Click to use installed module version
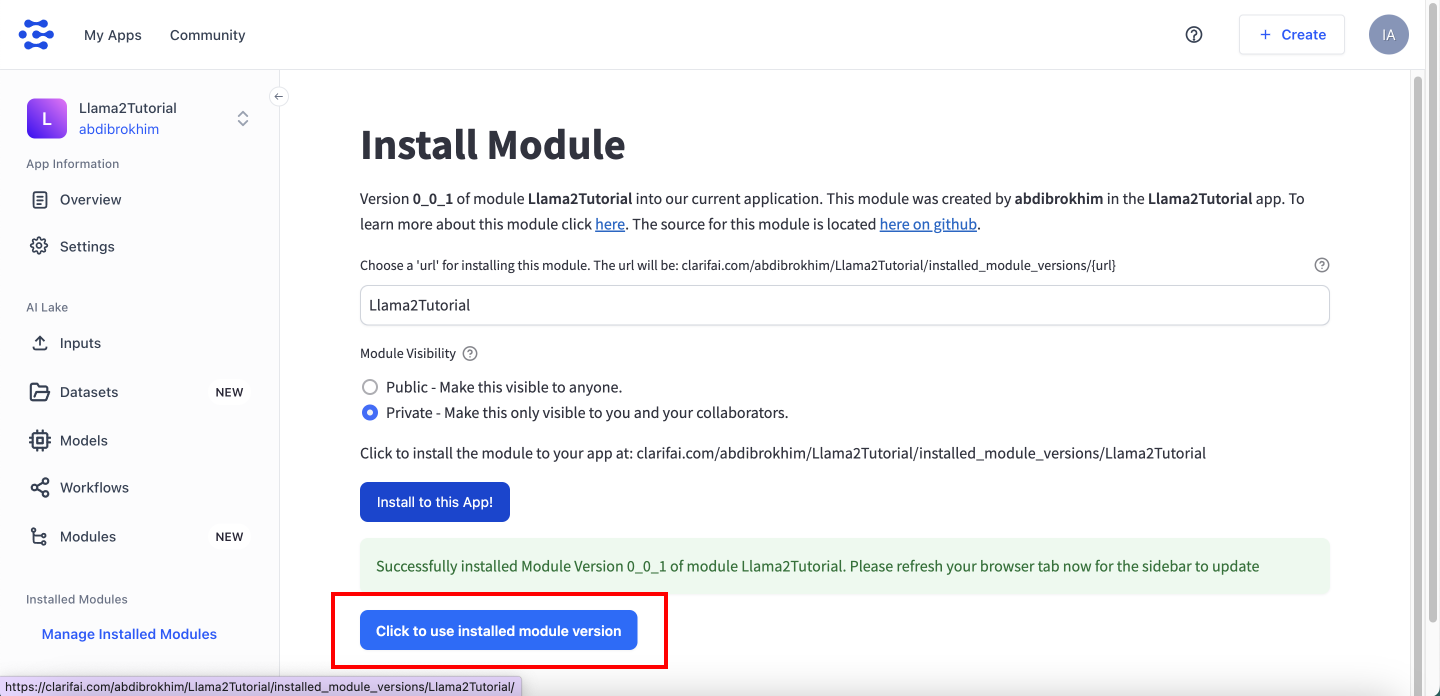 [498, 631]
